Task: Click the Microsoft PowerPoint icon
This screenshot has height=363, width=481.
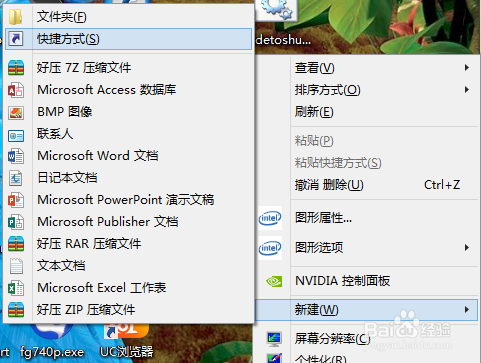Action: 16,200
